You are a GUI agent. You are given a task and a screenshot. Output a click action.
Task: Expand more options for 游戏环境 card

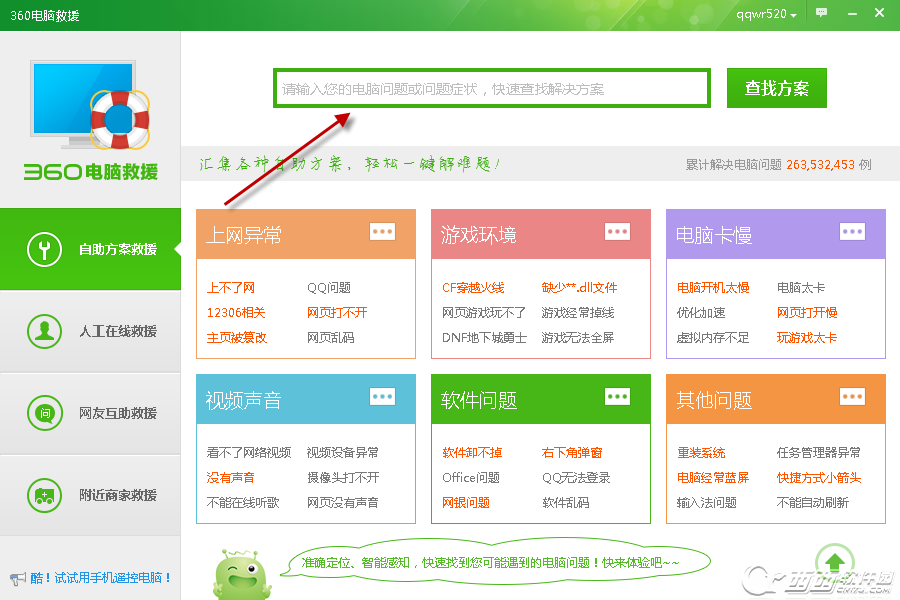pos(618,232)
